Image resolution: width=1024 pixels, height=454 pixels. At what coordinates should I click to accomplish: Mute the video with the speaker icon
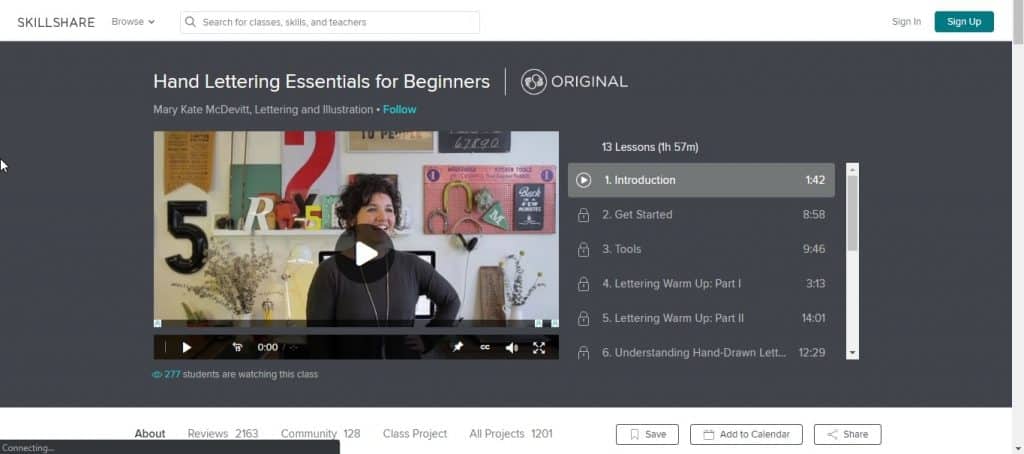tap(511, 348)
